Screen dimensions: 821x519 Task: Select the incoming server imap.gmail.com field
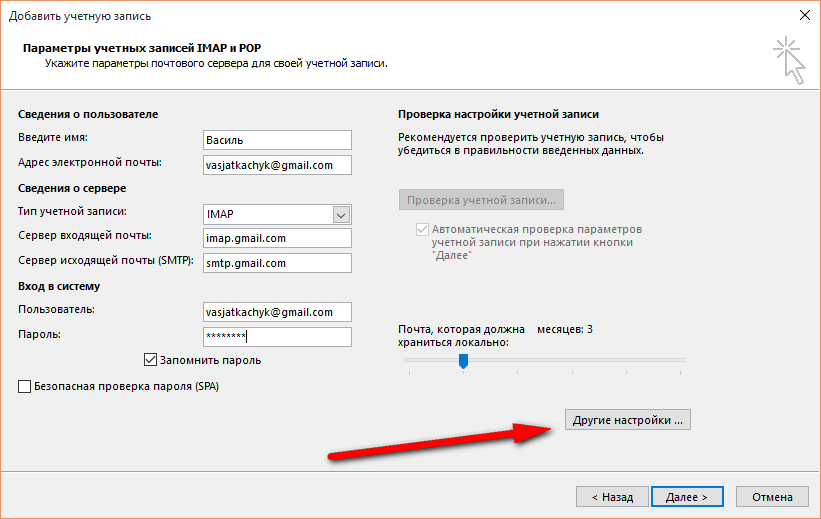[277, 238]
